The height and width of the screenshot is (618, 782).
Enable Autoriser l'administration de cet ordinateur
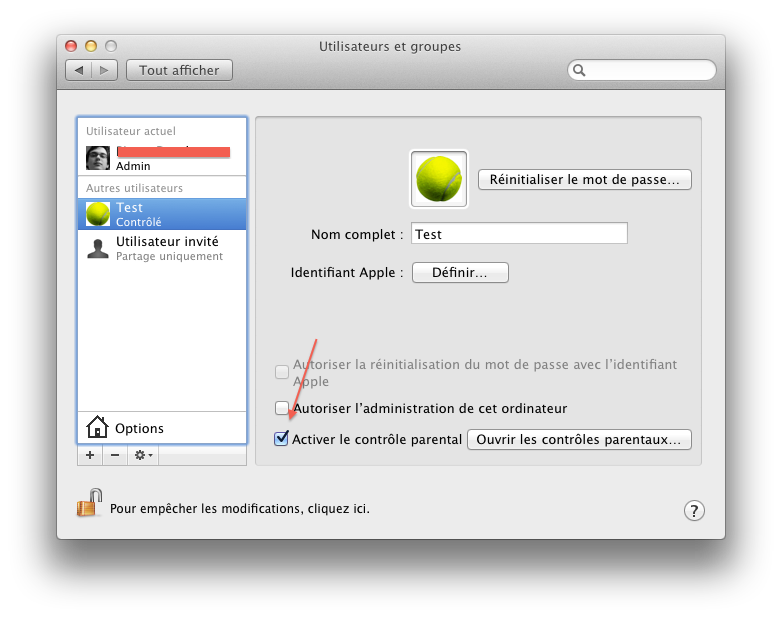(x=282, y=408)
